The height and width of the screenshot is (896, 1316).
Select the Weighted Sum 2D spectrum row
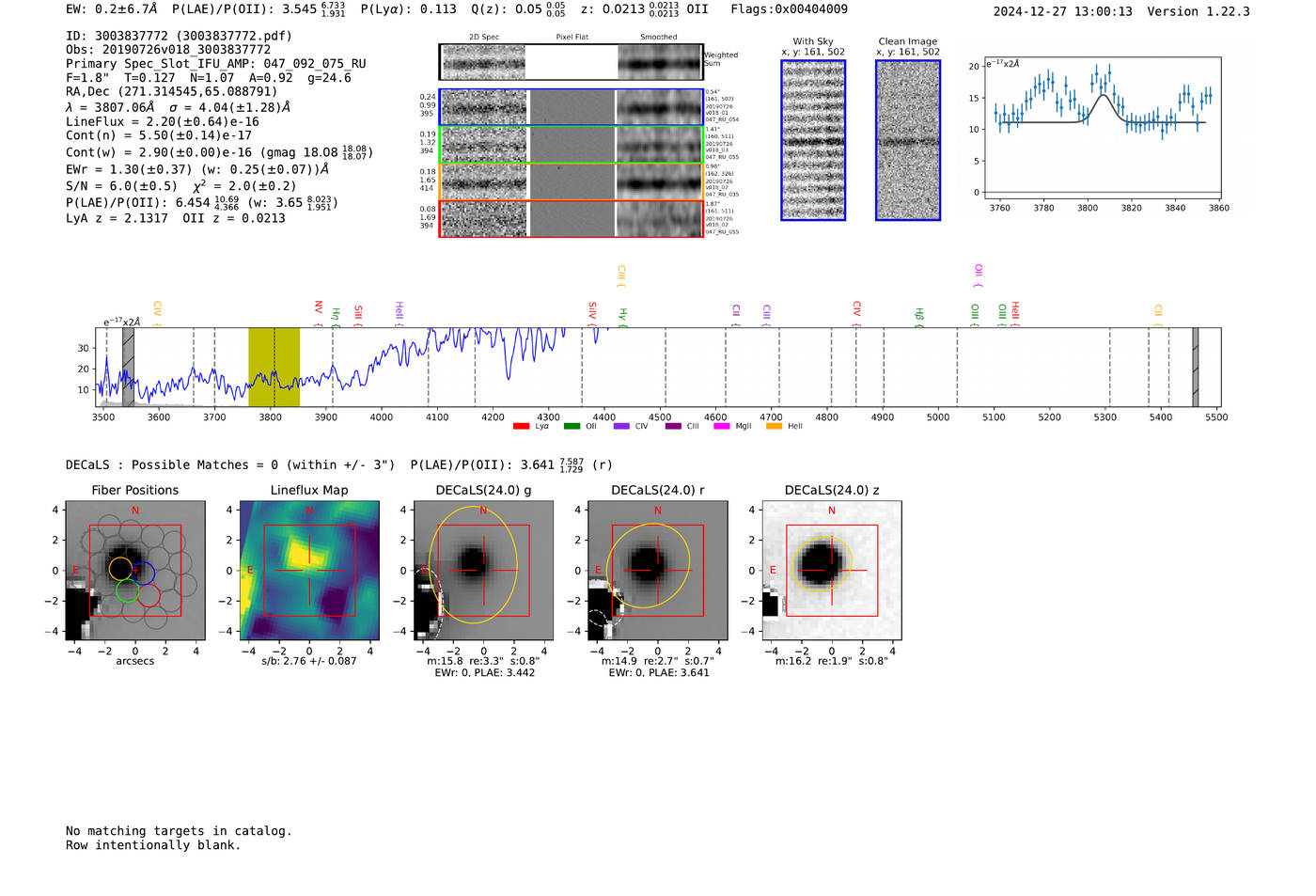pyautogui.click(x=571, y=62)
